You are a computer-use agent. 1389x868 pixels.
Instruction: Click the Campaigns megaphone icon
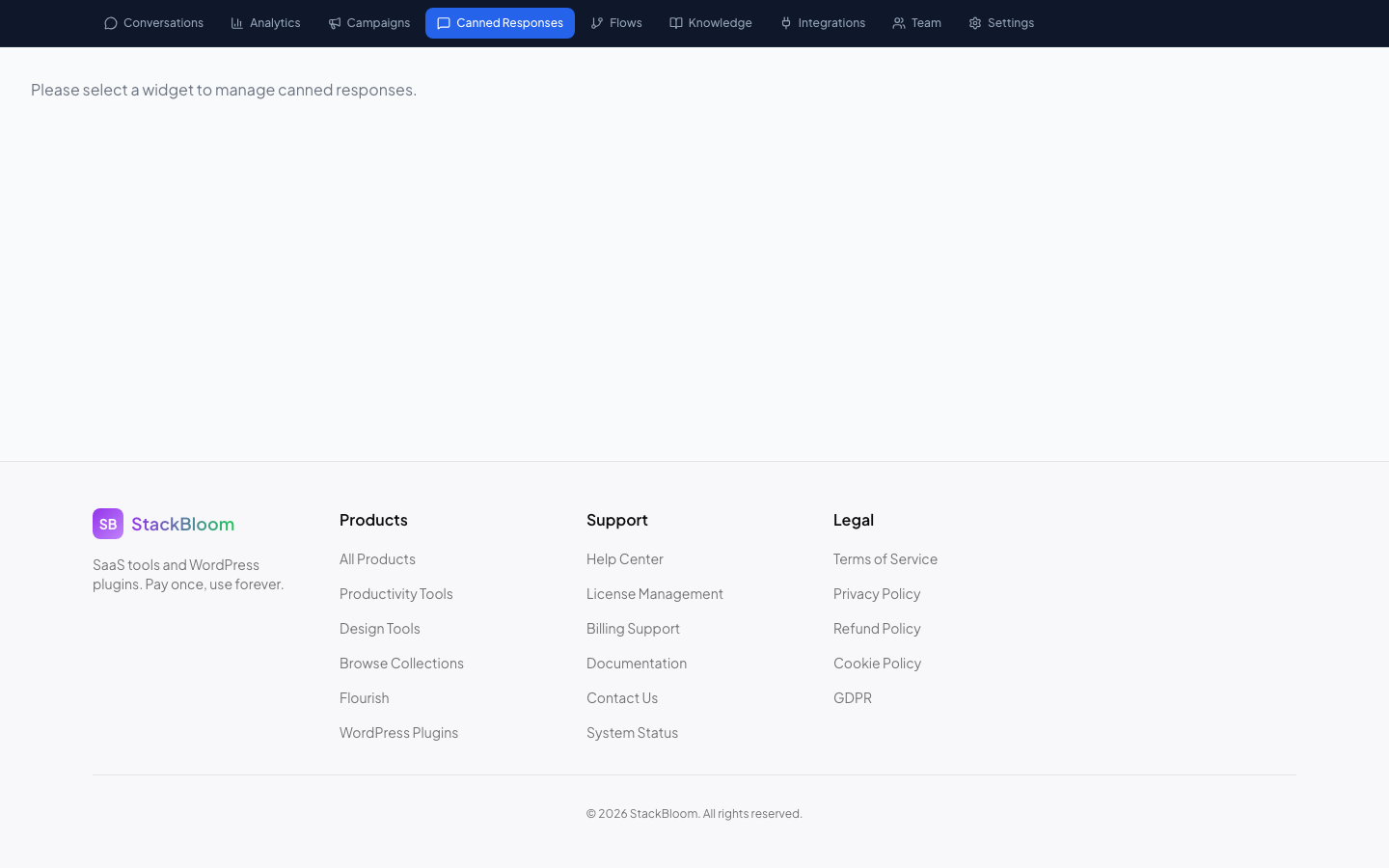click(x=335, y=22)
